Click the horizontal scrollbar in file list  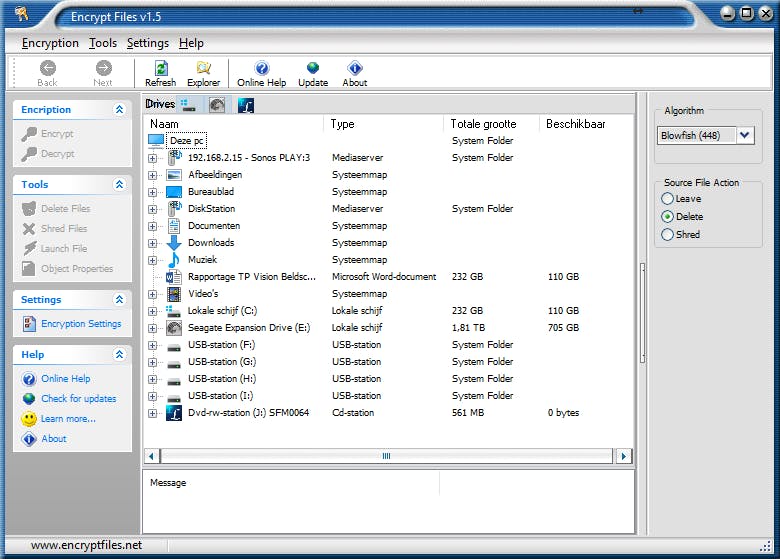click(386, 456)
